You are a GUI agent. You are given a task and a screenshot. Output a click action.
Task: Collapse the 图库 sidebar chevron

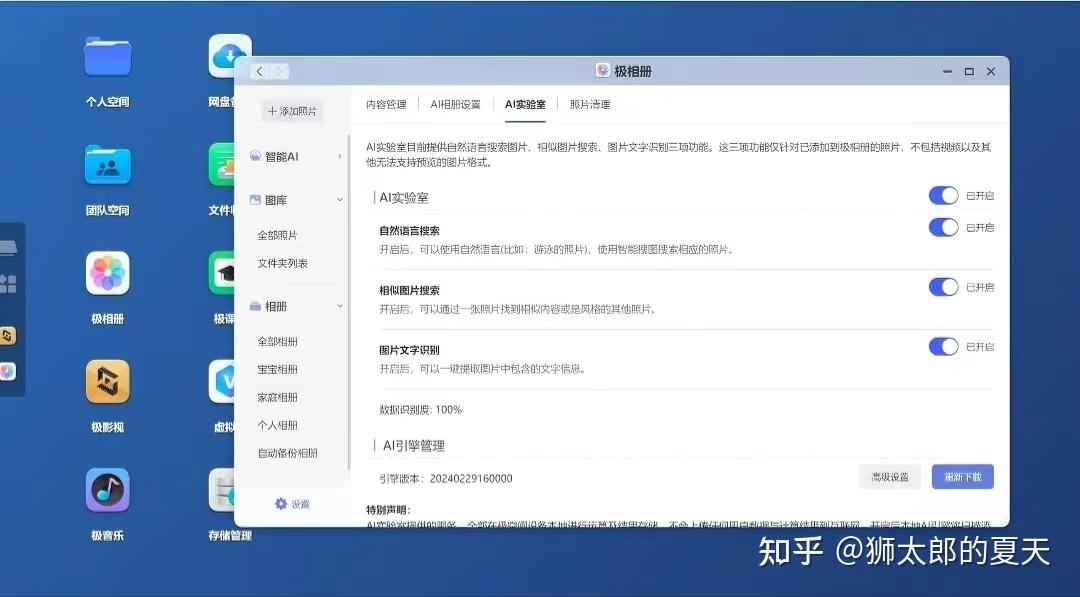[x=340, y=200]
